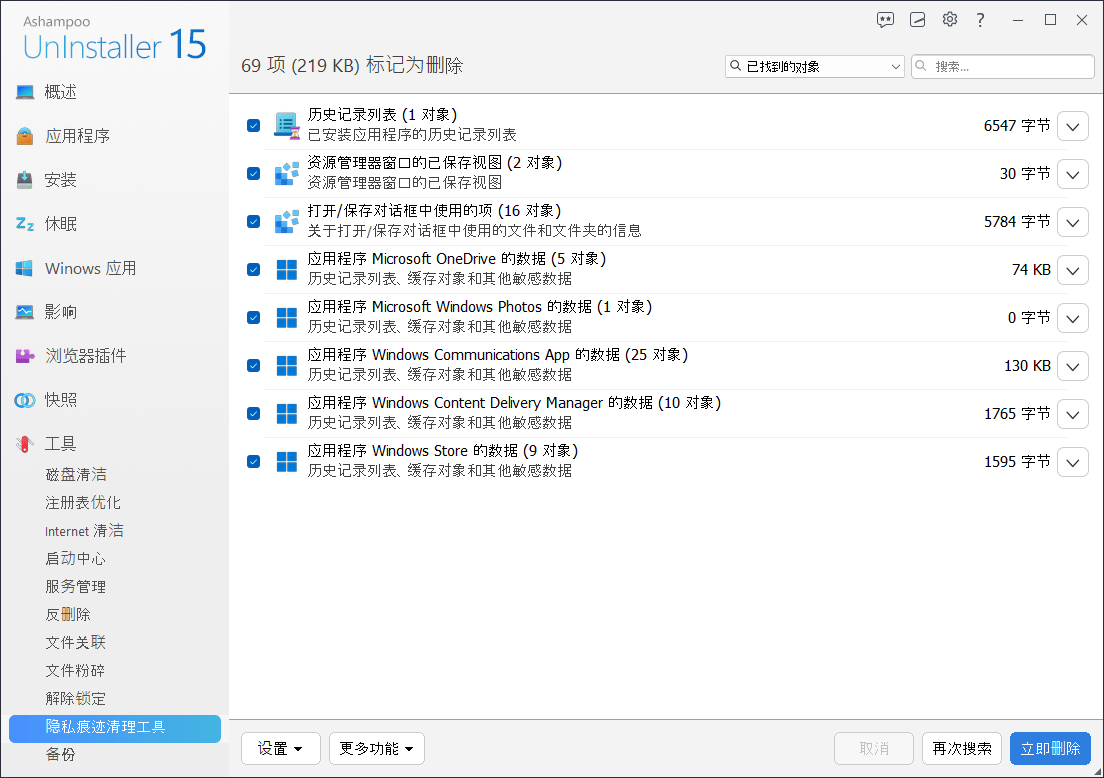Expand the Windows Photos 0 字节 row
This screenshot has height=778, width=1104.
click(x=1072, y=318)
